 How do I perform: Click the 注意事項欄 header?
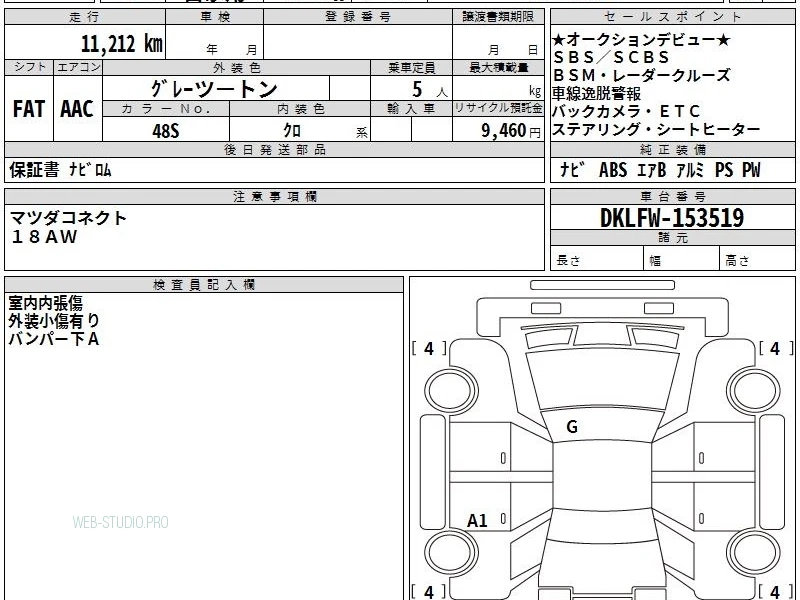click(x=275, y=196)
